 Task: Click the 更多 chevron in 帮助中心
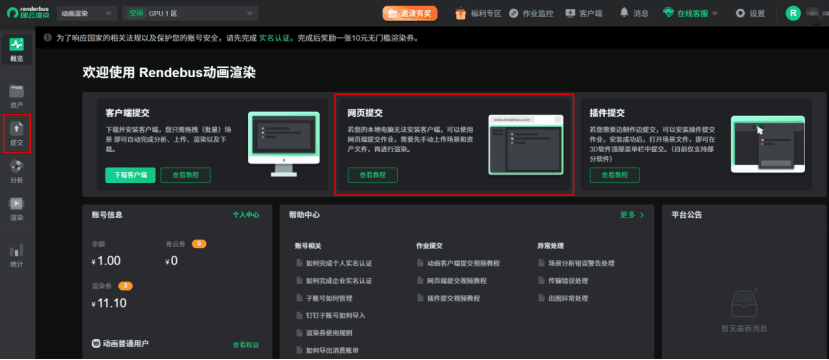point(642,215)
